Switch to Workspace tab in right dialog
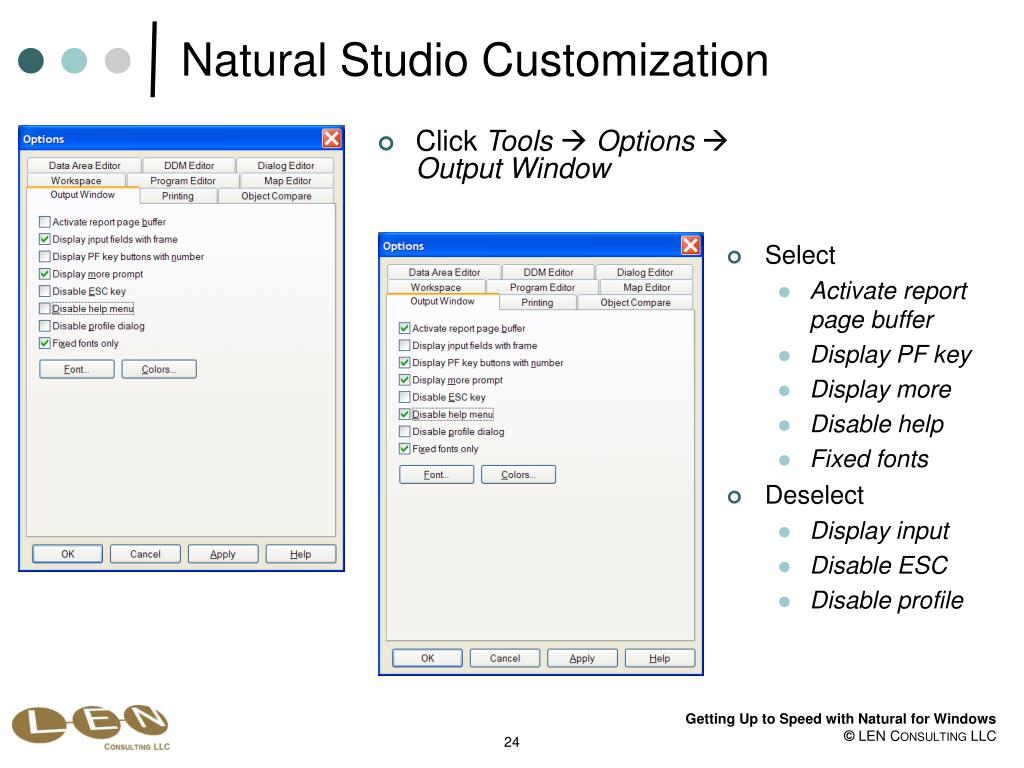 click(436, 287)
